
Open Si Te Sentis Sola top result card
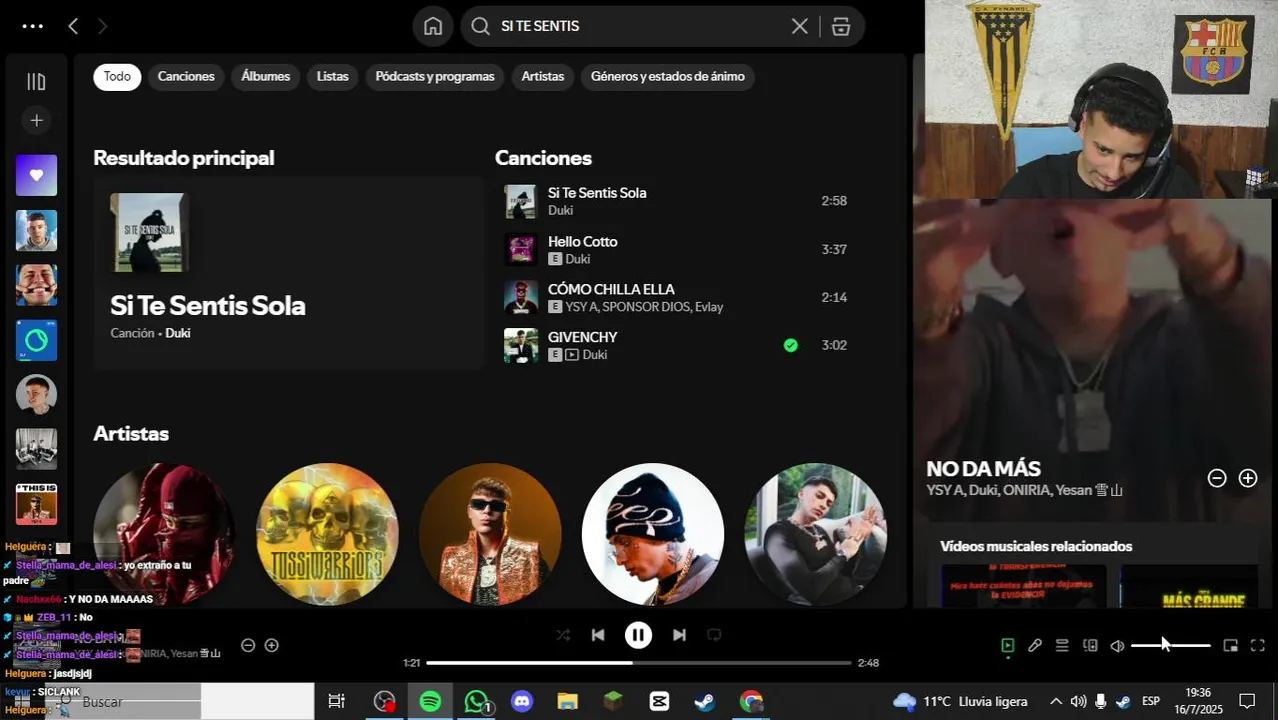click(288, 272)
